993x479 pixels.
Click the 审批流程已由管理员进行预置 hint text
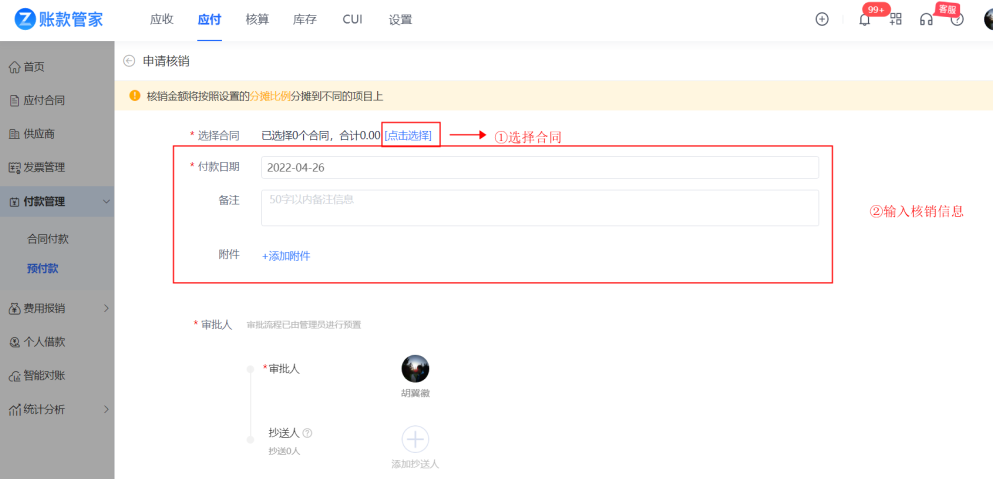pos(304,325)
